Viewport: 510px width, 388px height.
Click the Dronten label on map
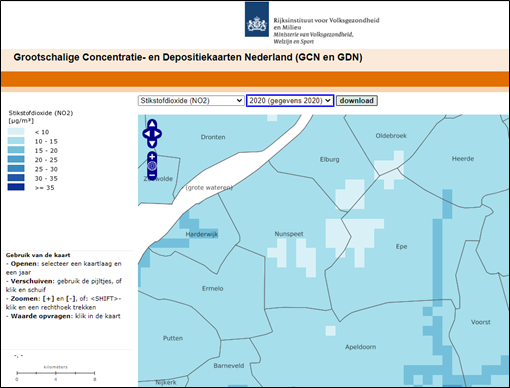[213, 137]
